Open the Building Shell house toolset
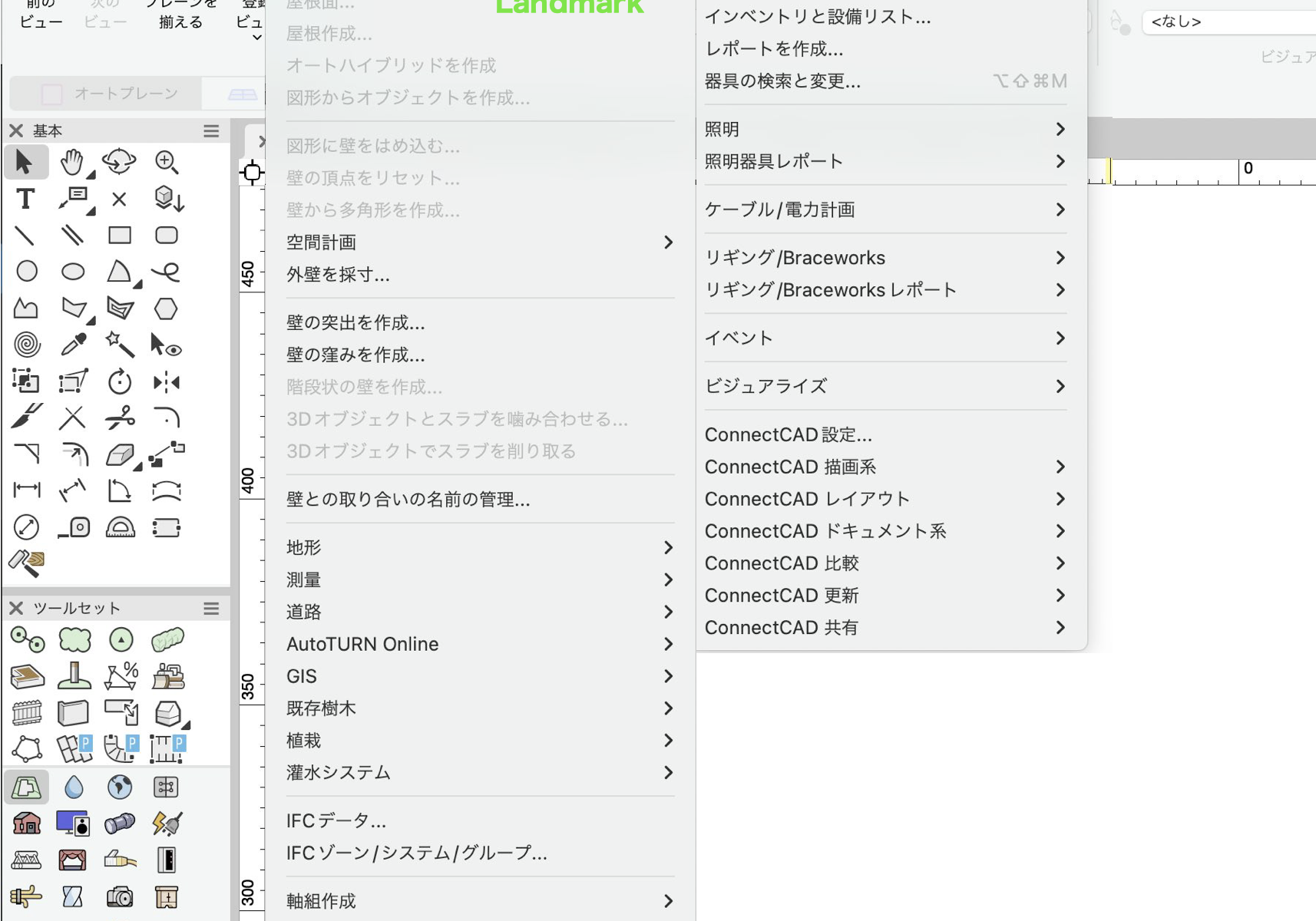Image resolution: width=1316 pixels, height=921 pixels. [x=27, y=824]
